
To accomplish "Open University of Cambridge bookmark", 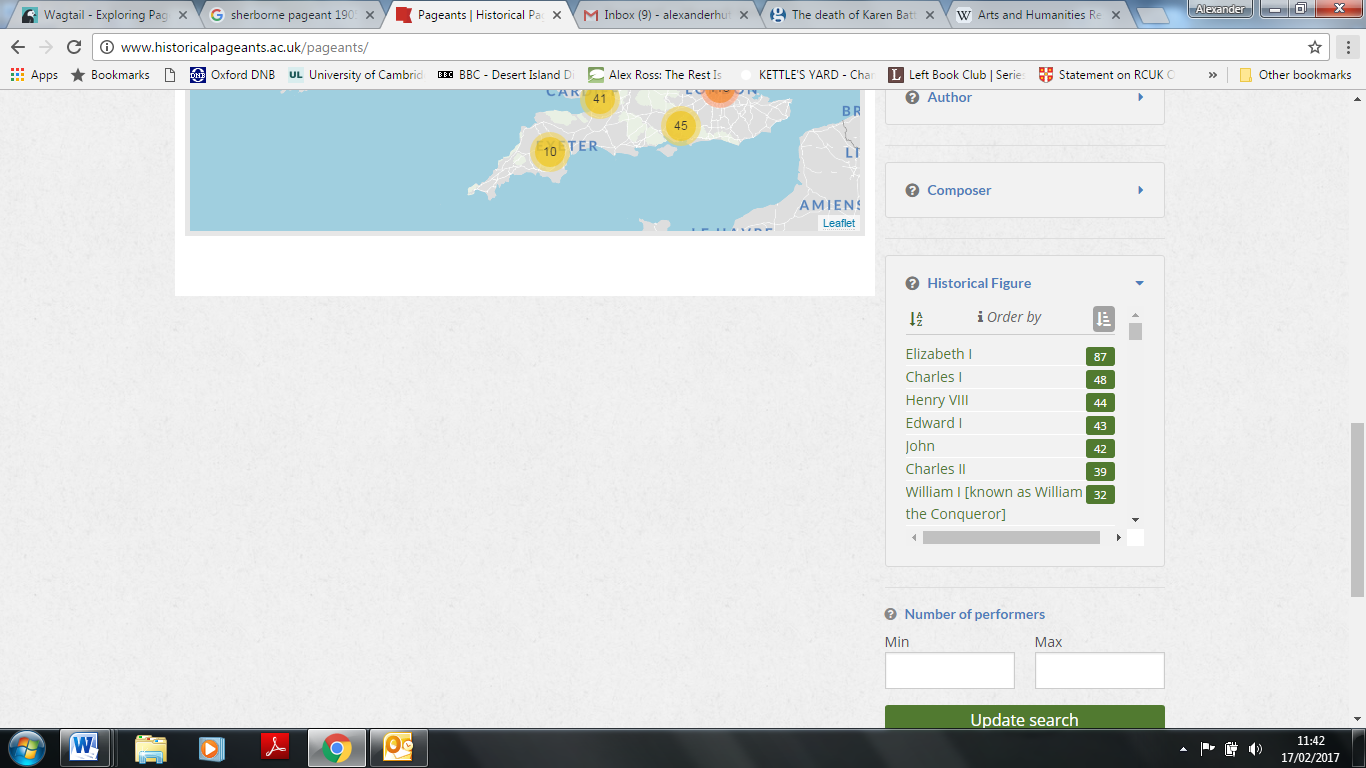I will (x=356, y=75).
